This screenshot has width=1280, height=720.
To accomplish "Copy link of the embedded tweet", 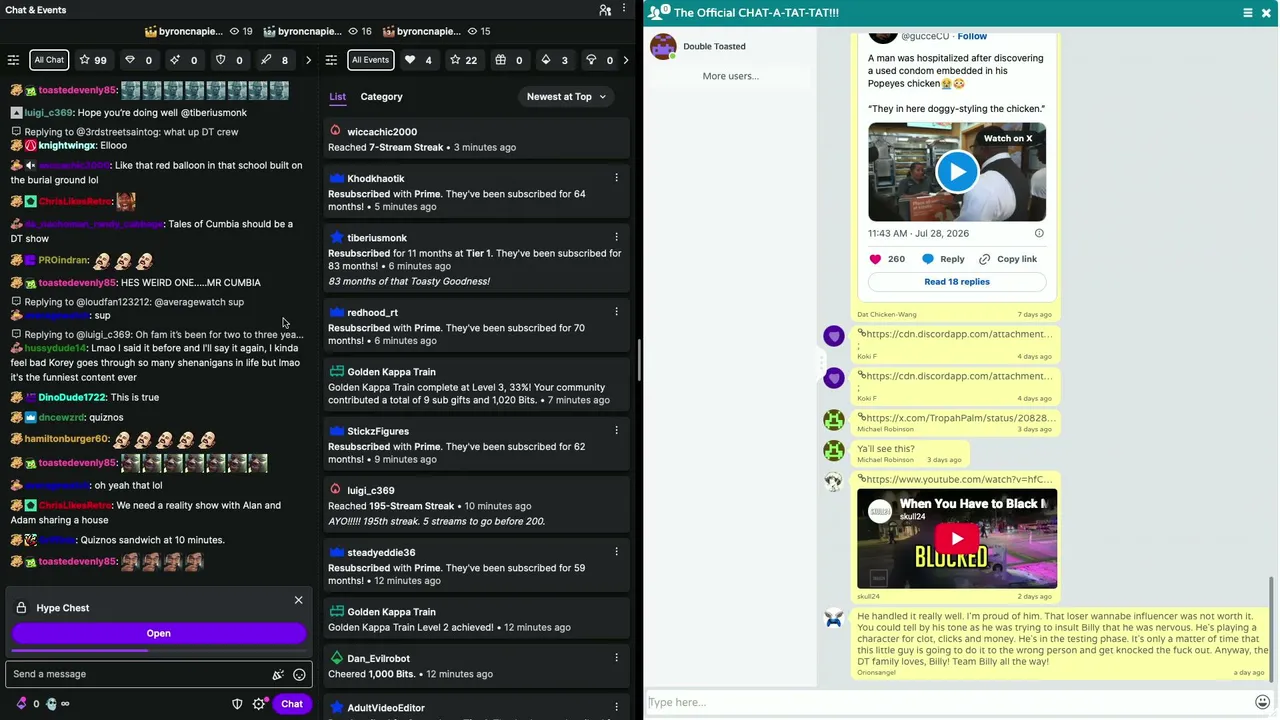I will point(1008,259).
